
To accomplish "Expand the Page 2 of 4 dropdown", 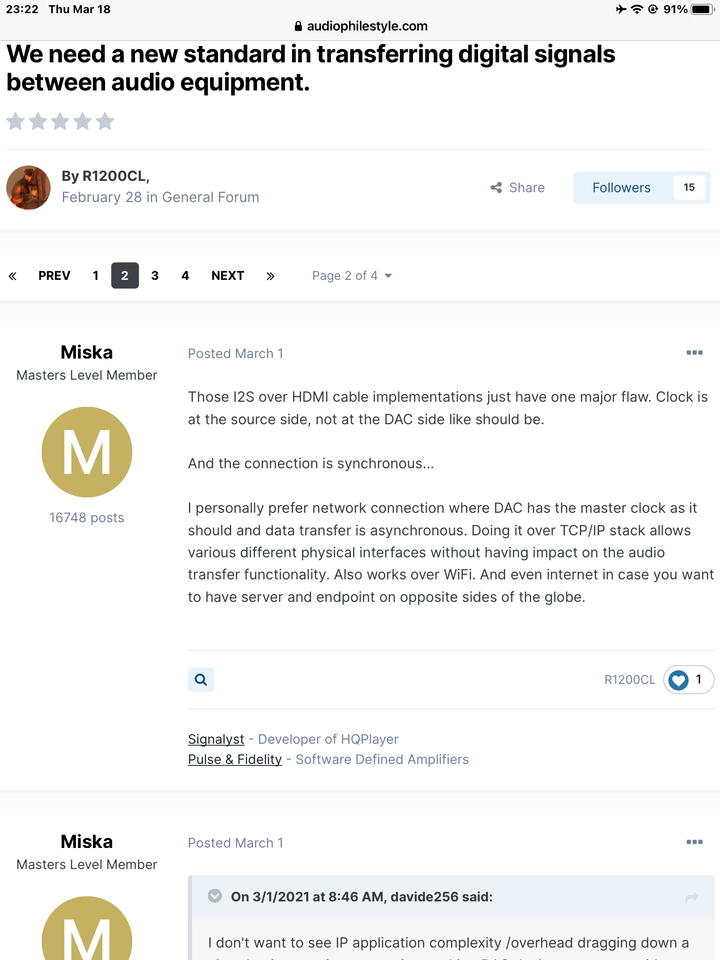I will 352,276.
